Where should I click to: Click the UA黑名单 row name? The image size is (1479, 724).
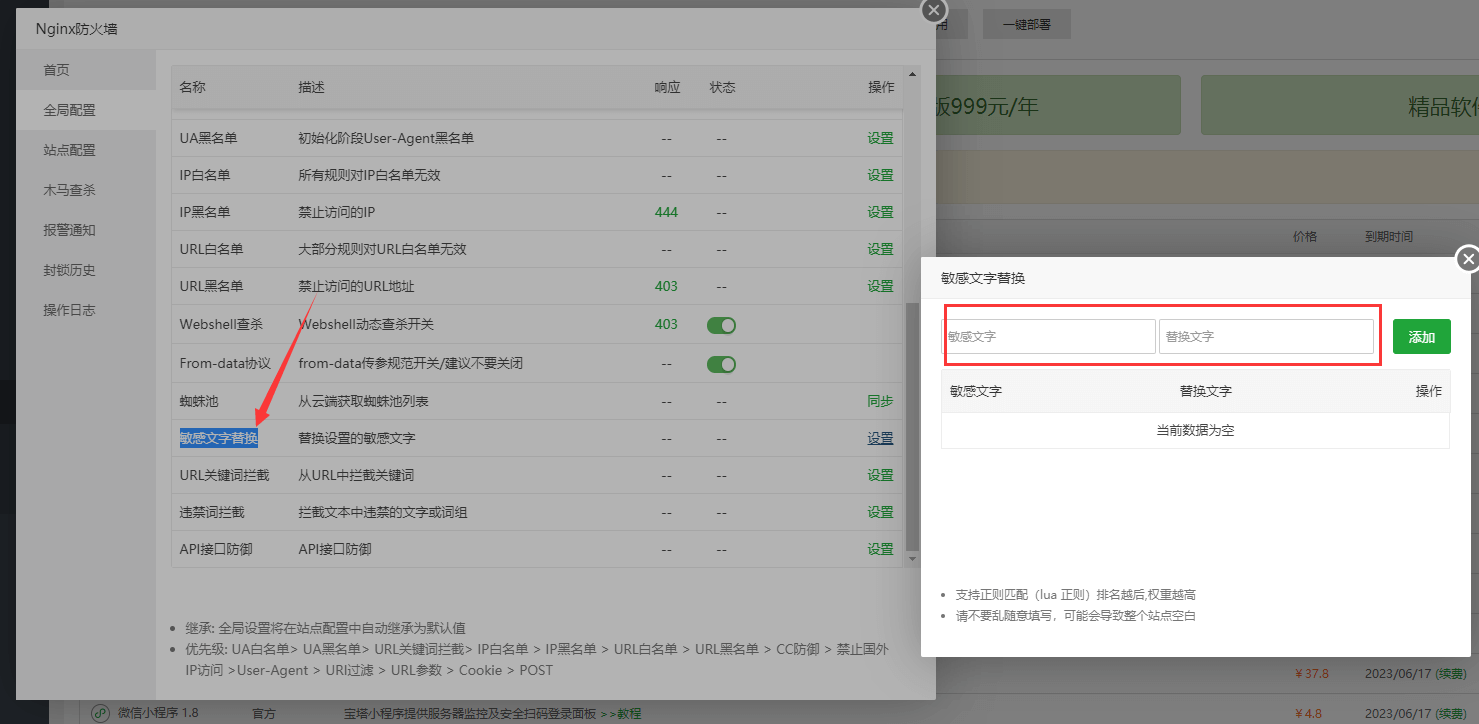click(208, 138)
